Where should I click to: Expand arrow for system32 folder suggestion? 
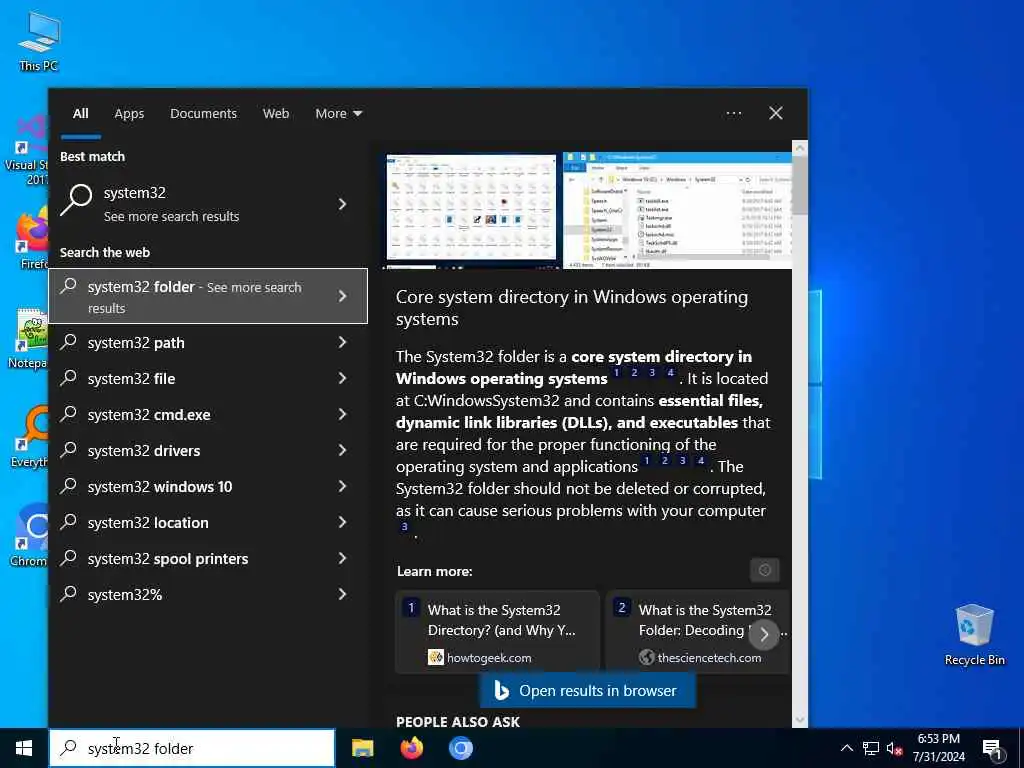[x=342, y=296]
